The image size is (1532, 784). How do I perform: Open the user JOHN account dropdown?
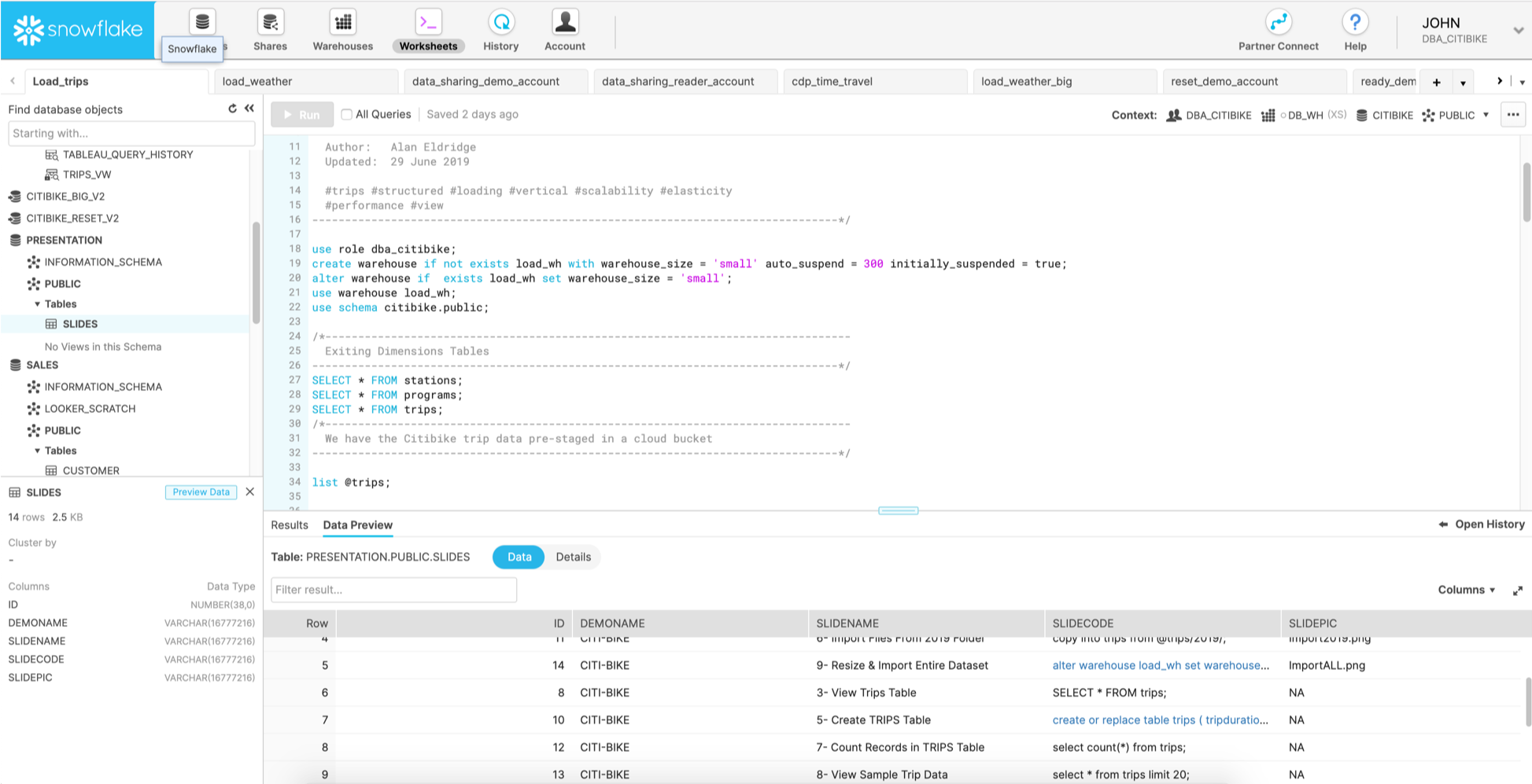pos(1518,31)
